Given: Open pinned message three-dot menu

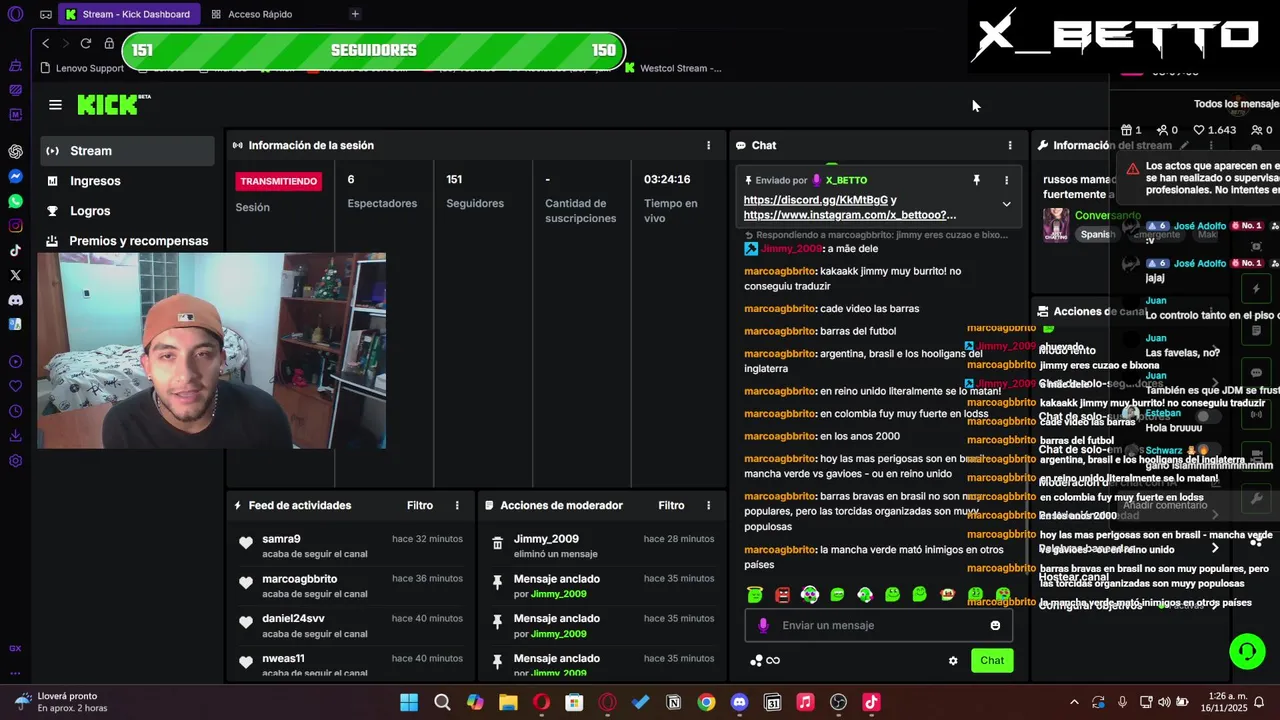Looking at the screenshot, I should tap(1006, 180).
